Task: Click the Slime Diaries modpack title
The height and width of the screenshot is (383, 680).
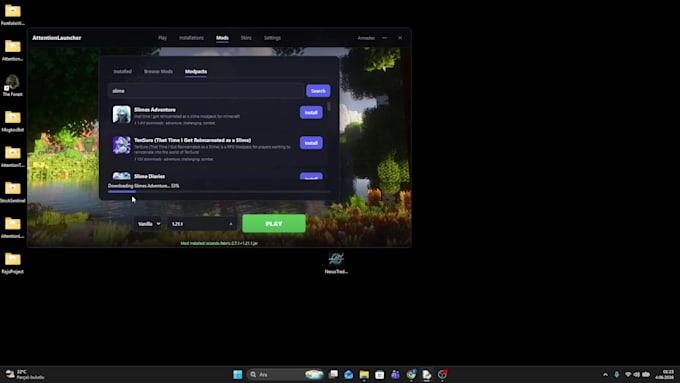Action: (149, 176)
